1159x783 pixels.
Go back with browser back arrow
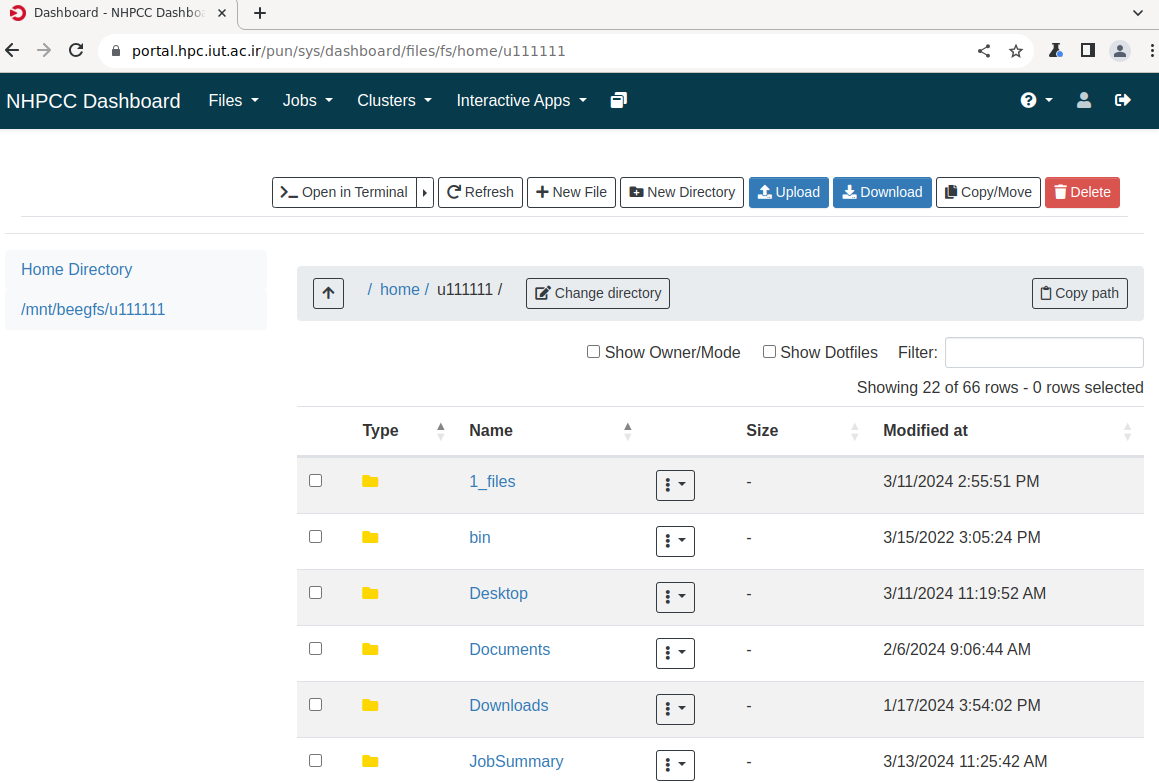13,50
